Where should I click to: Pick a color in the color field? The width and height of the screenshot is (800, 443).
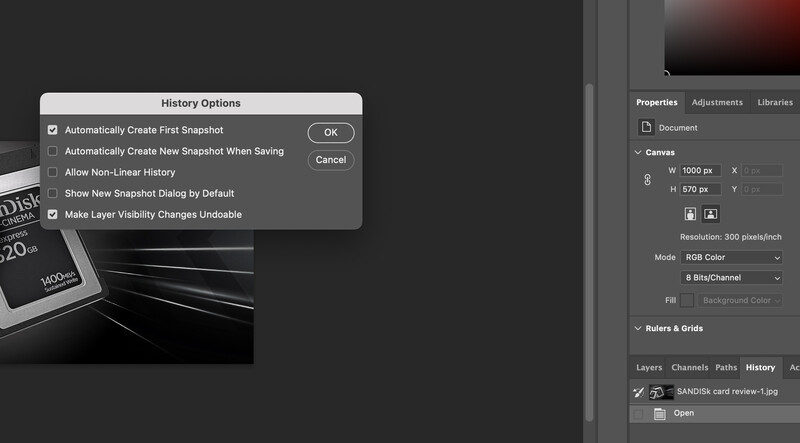pos(732,37)
